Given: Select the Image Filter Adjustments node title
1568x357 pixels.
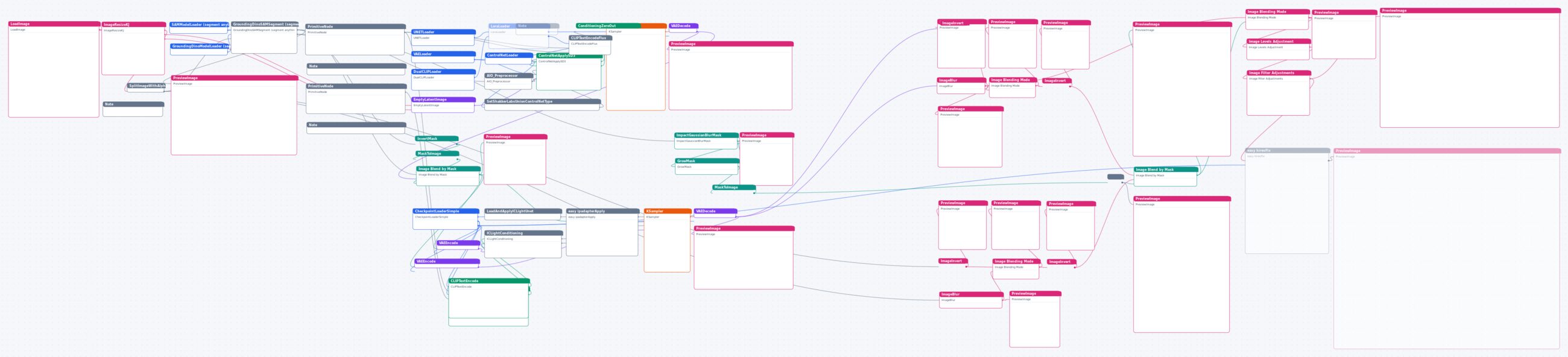Looking at the screenshot, I should click(1279, 73).
